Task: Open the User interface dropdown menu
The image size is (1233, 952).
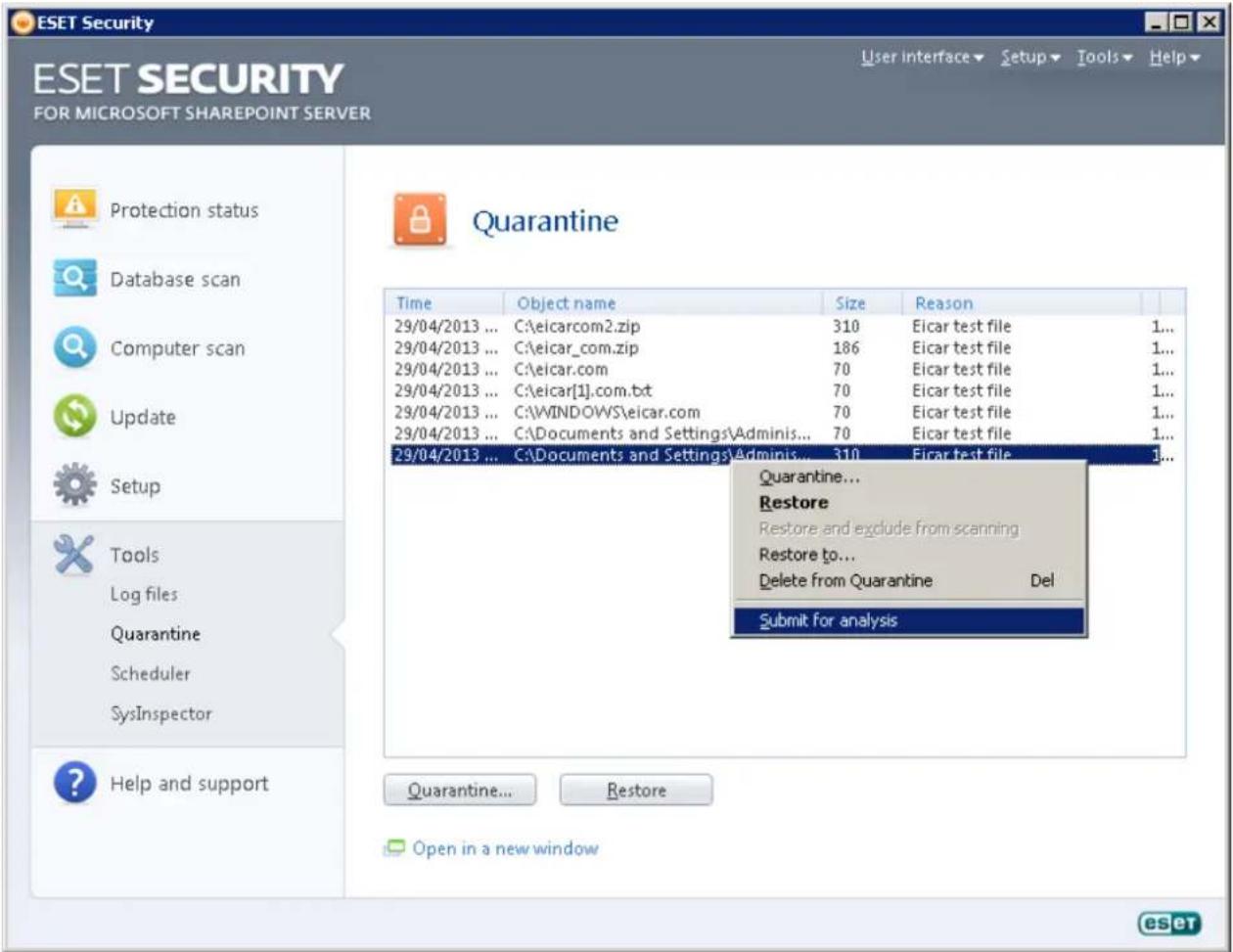Action: tap(922, 58)
